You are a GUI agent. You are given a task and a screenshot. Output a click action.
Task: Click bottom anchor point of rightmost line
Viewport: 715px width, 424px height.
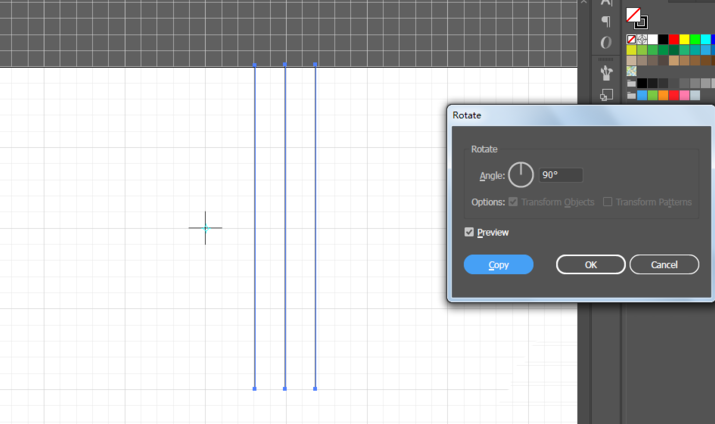(x=315, y=389)
